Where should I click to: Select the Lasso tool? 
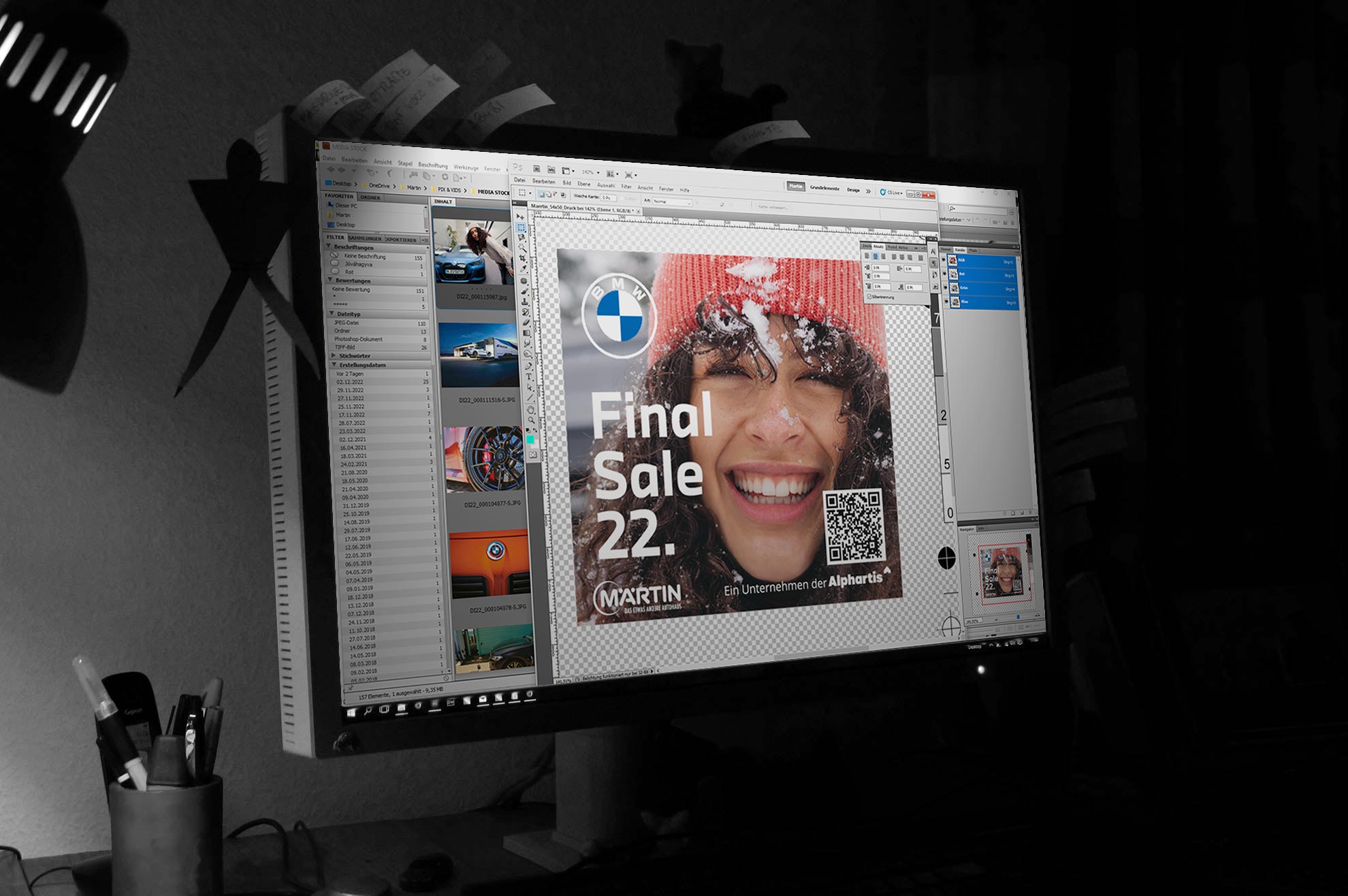tap(522, 238)
